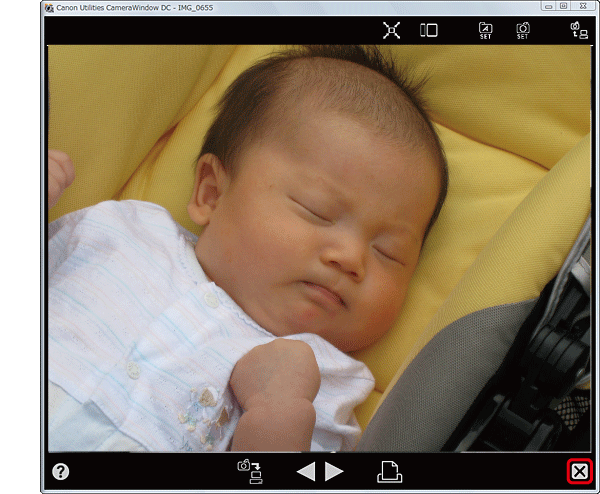Click the camera SET icon

pyautogui.click(x=523, y=30)
